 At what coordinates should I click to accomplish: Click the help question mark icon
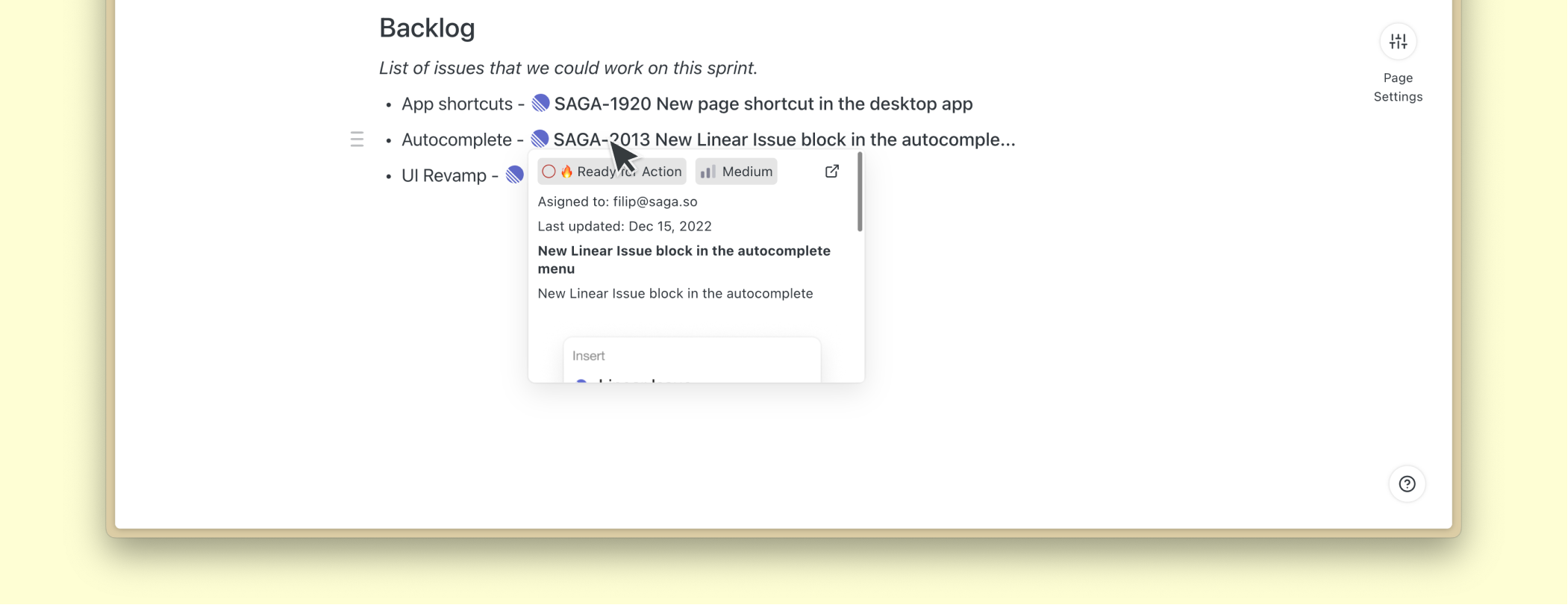(1407, 484)
